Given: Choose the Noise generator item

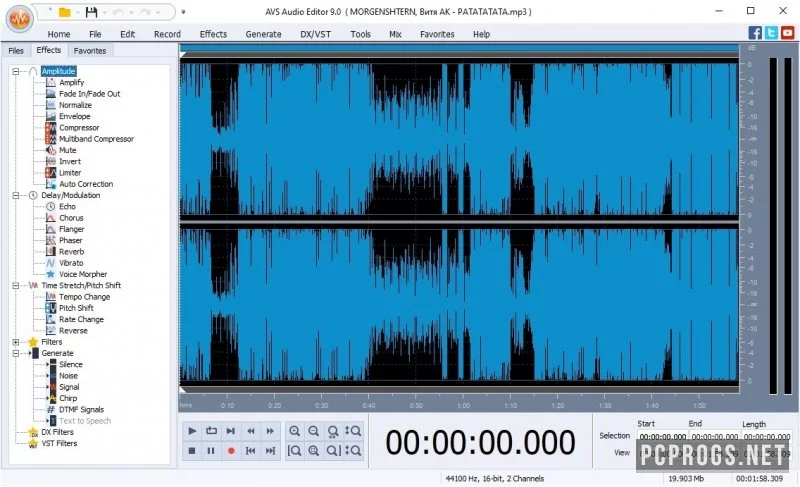Looking at the screenshot, I should pyautogui.click(x=68, y=375).
